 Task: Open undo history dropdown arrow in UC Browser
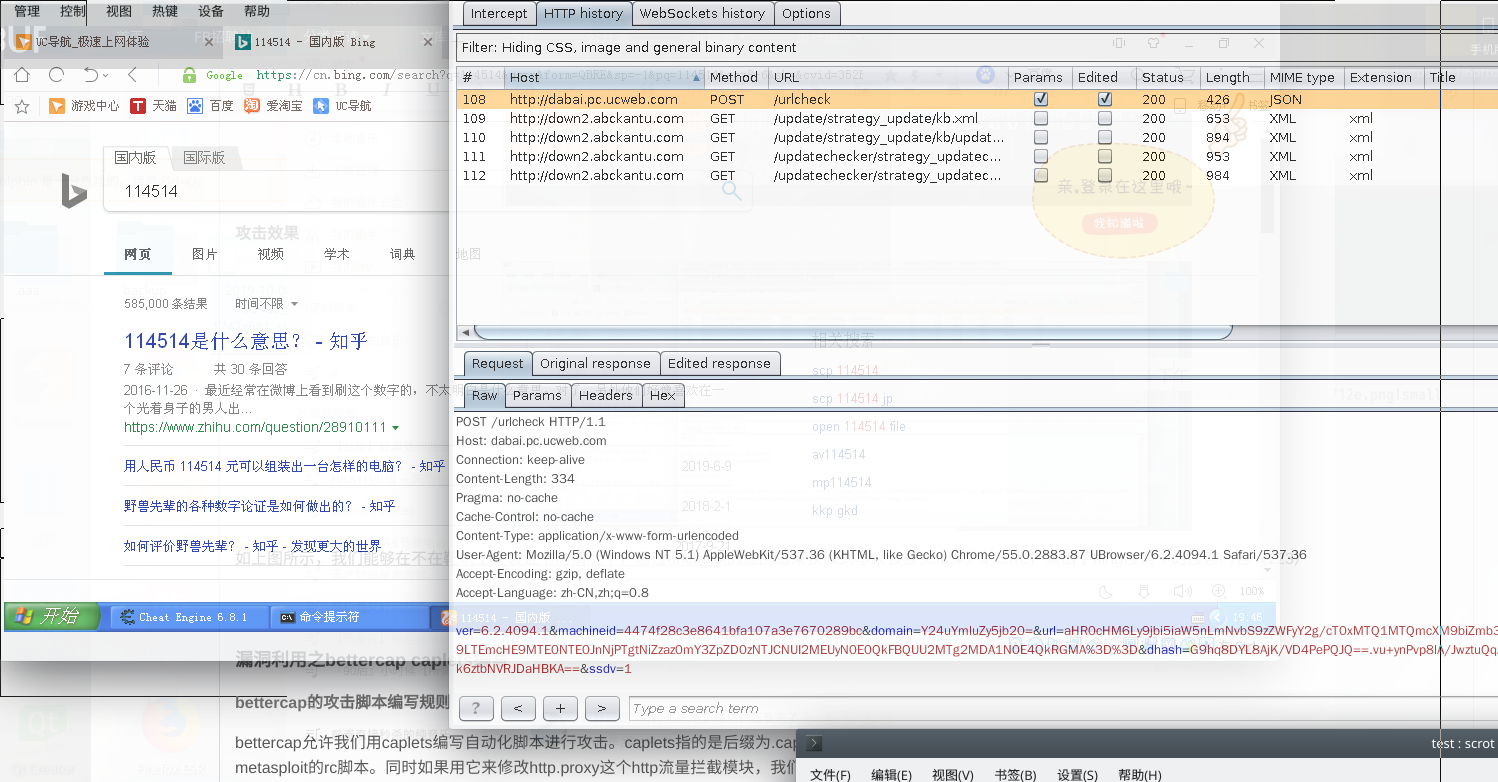click(x=105, y=75)
